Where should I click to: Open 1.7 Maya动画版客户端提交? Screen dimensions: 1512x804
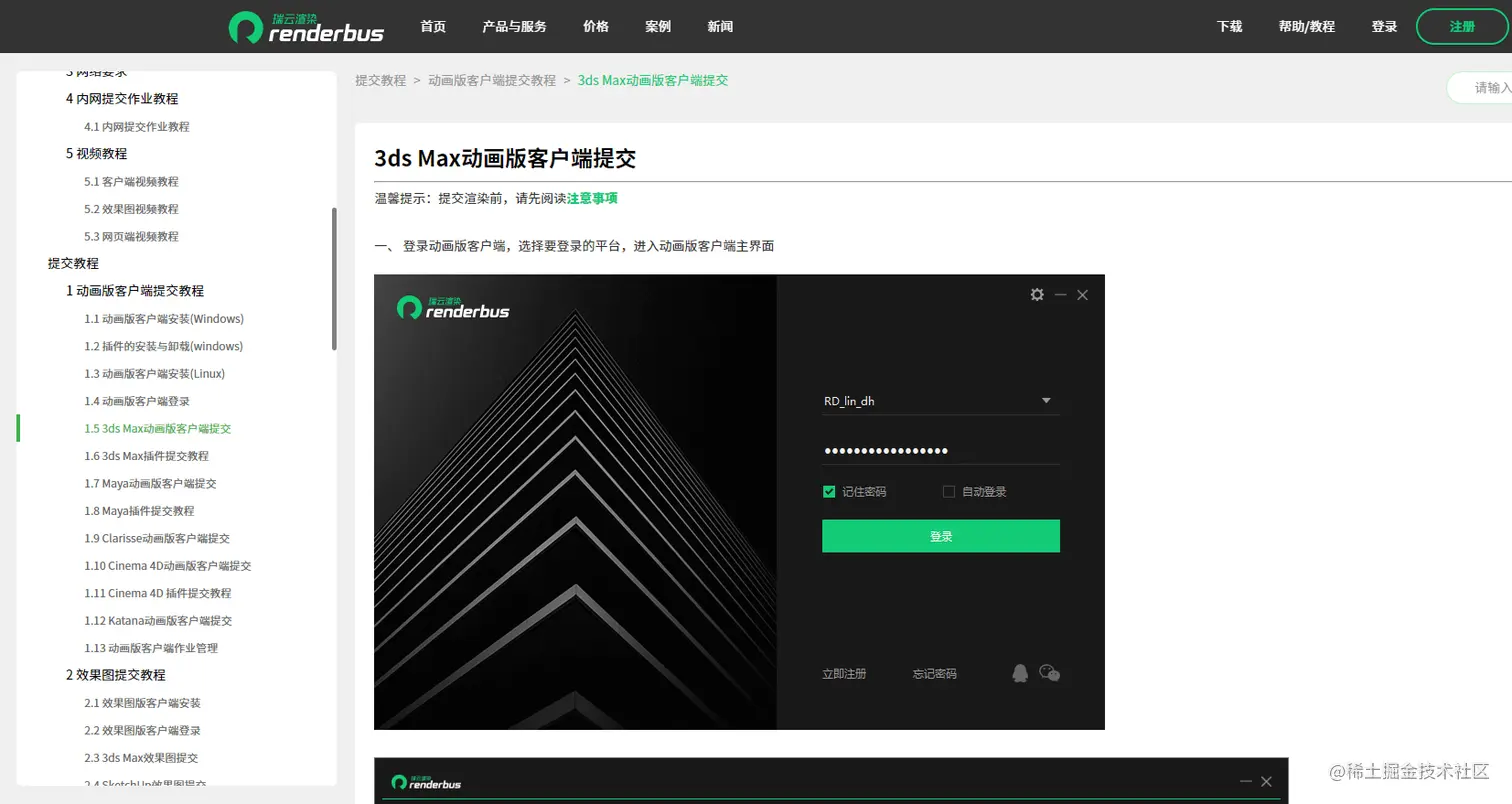click(x=150, y=483)
